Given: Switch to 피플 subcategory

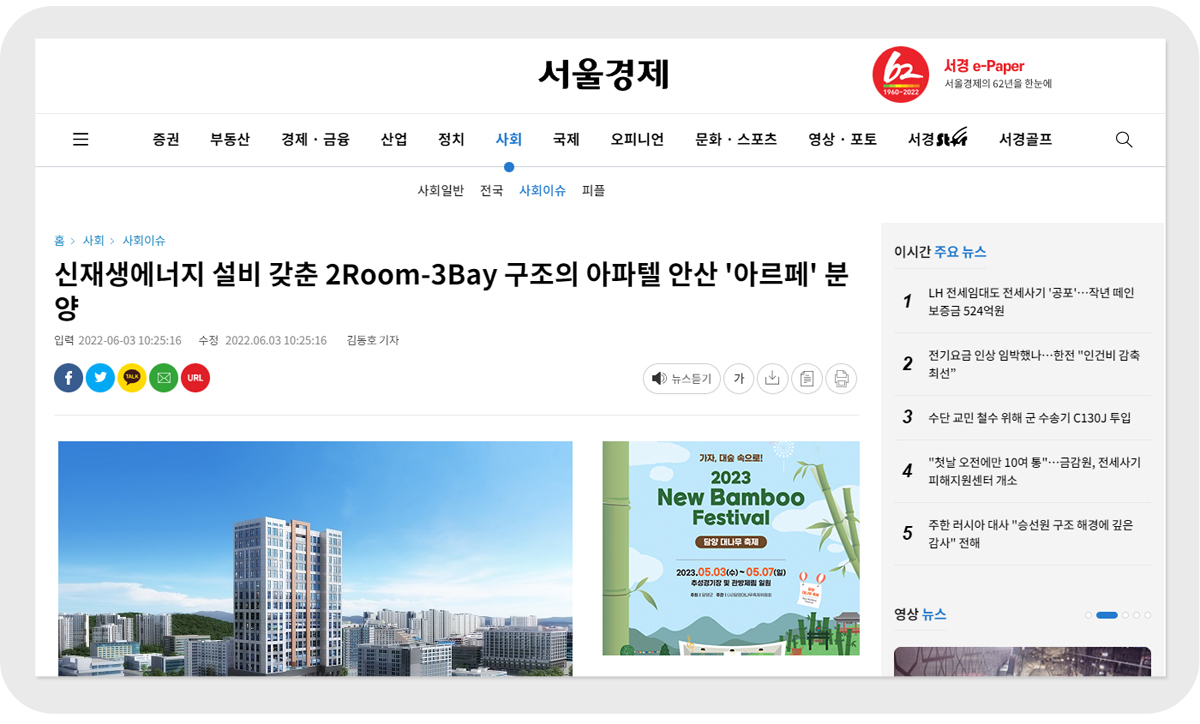Looking at the screenshot, I should 594,190.
